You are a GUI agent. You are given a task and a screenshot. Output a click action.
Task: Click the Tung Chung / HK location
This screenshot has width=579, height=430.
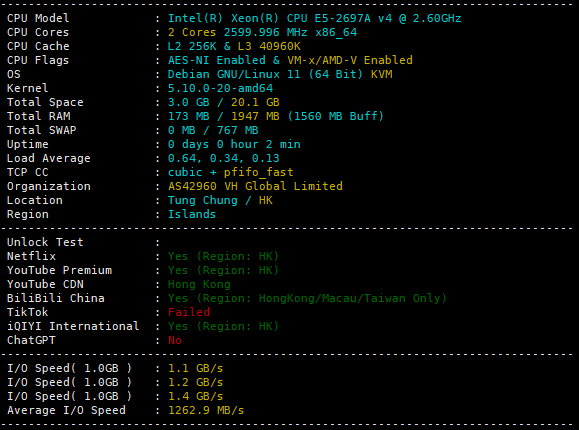pyautogui.click(x=220, y=200)
